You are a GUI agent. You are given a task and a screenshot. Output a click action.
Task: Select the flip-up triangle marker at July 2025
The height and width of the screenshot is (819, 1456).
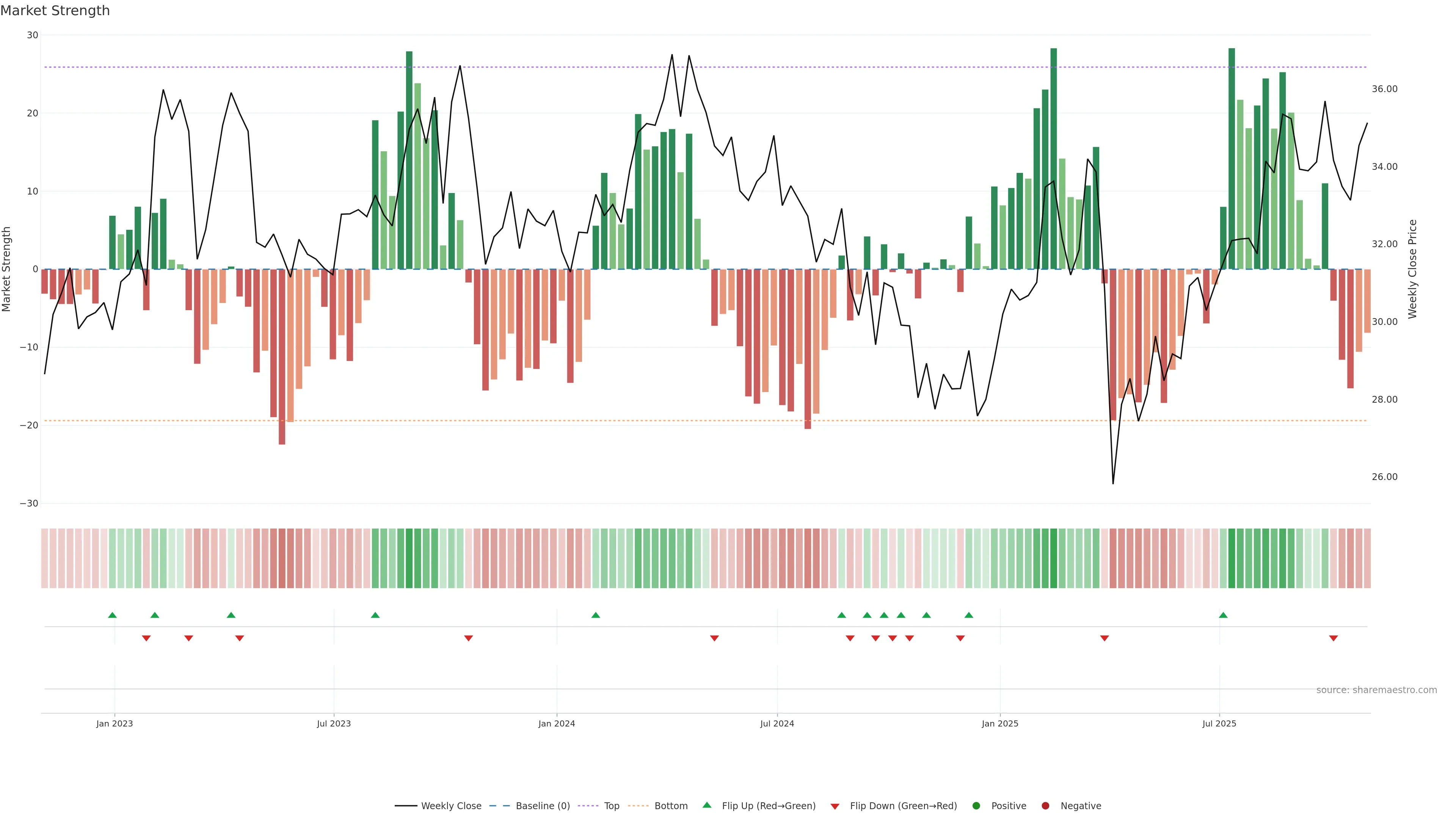click(1223, 615)
